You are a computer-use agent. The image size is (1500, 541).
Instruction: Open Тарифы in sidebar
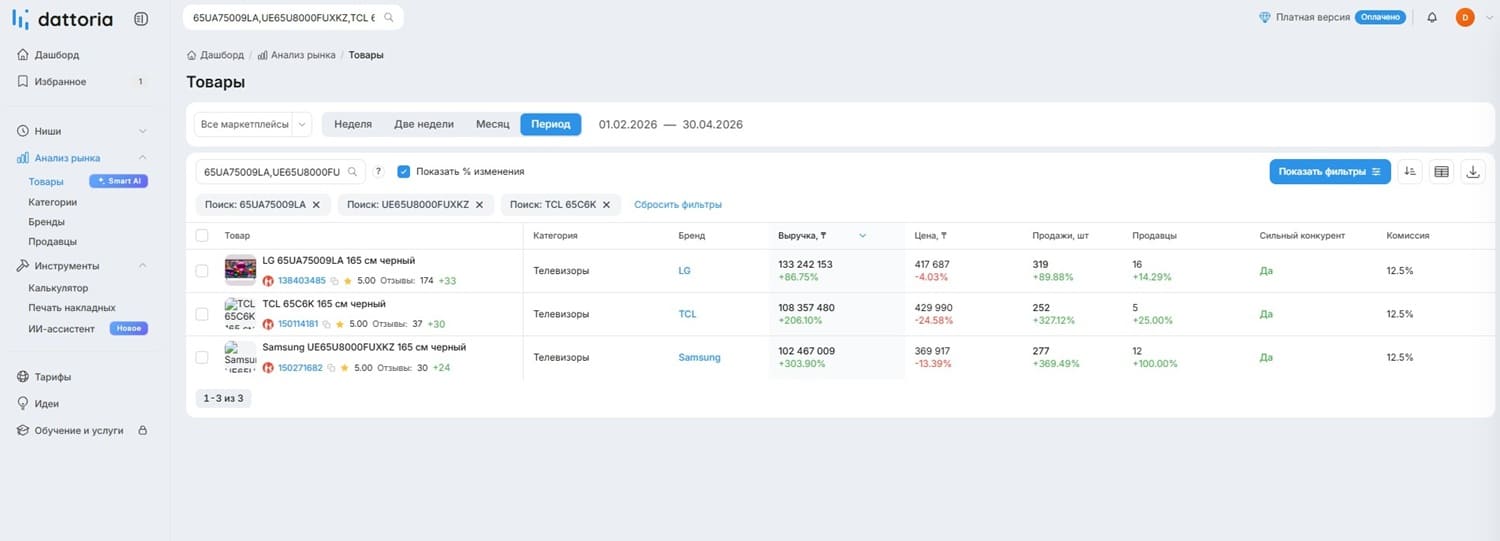(53, 377)
